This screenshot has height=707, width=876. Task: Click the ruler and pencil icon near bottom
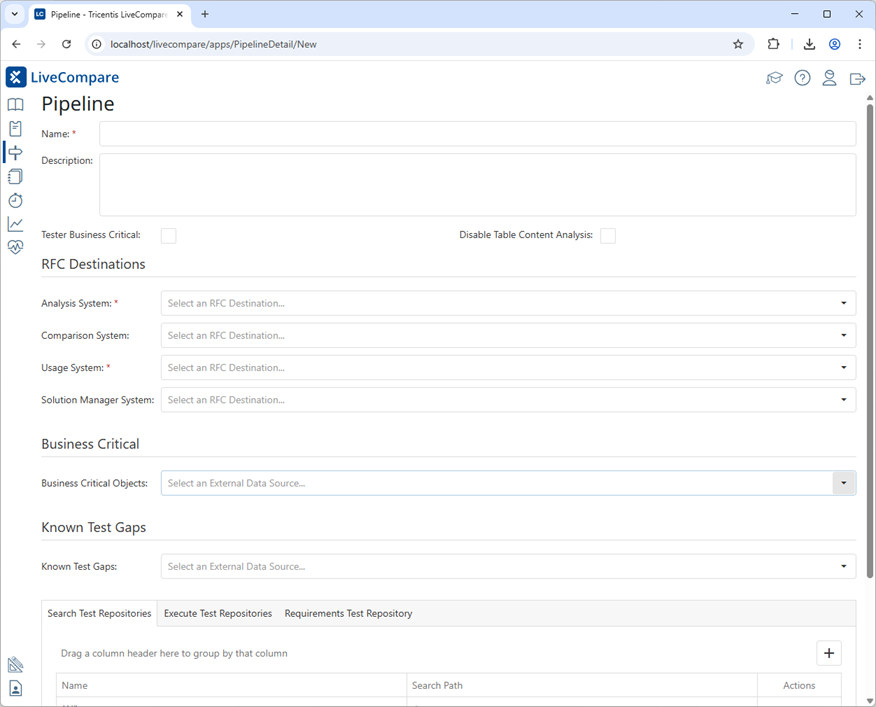click(15, 664)
